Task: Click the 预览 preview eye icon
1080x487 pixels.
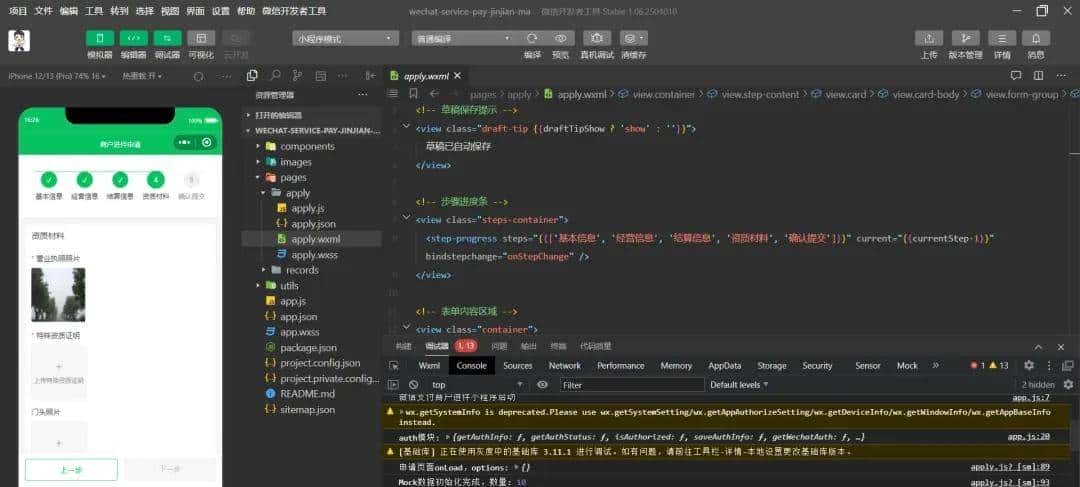Action: point(561,39)
